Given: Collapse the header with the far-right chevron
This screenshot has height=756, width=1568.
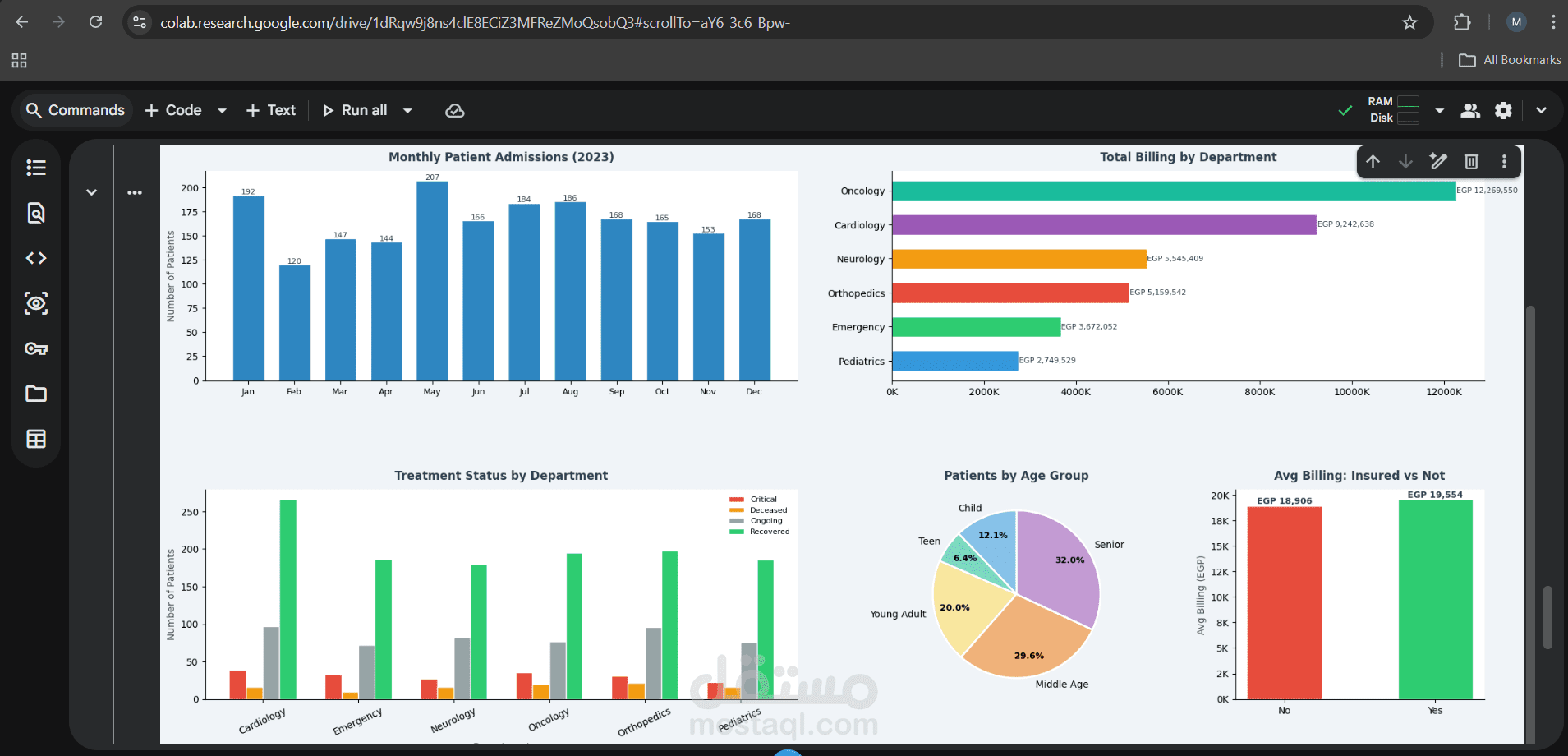Looking at the screenshot, I should tap(1541, 109).
